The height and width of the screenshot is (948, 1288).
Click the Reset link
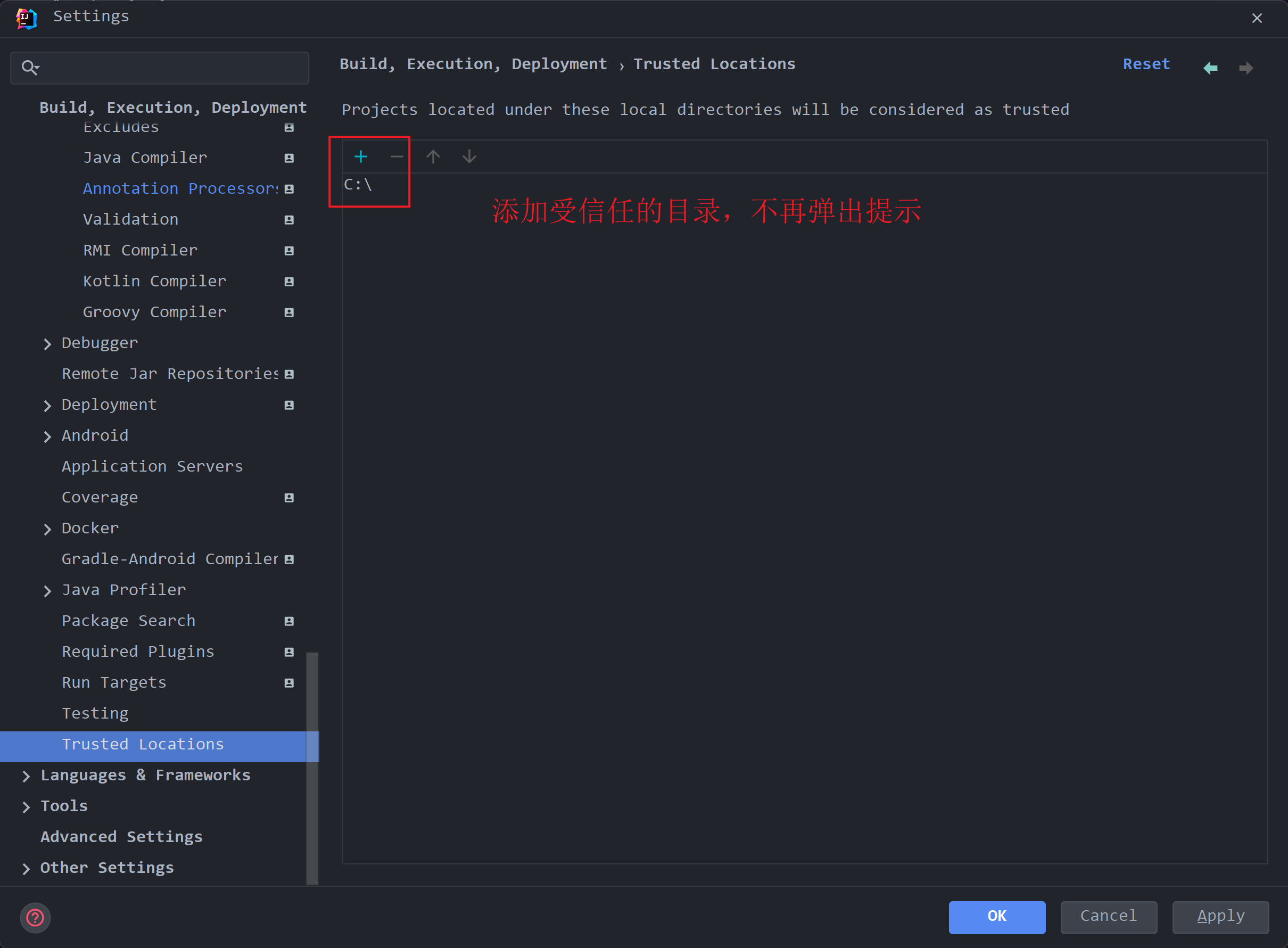point(1146,64)
